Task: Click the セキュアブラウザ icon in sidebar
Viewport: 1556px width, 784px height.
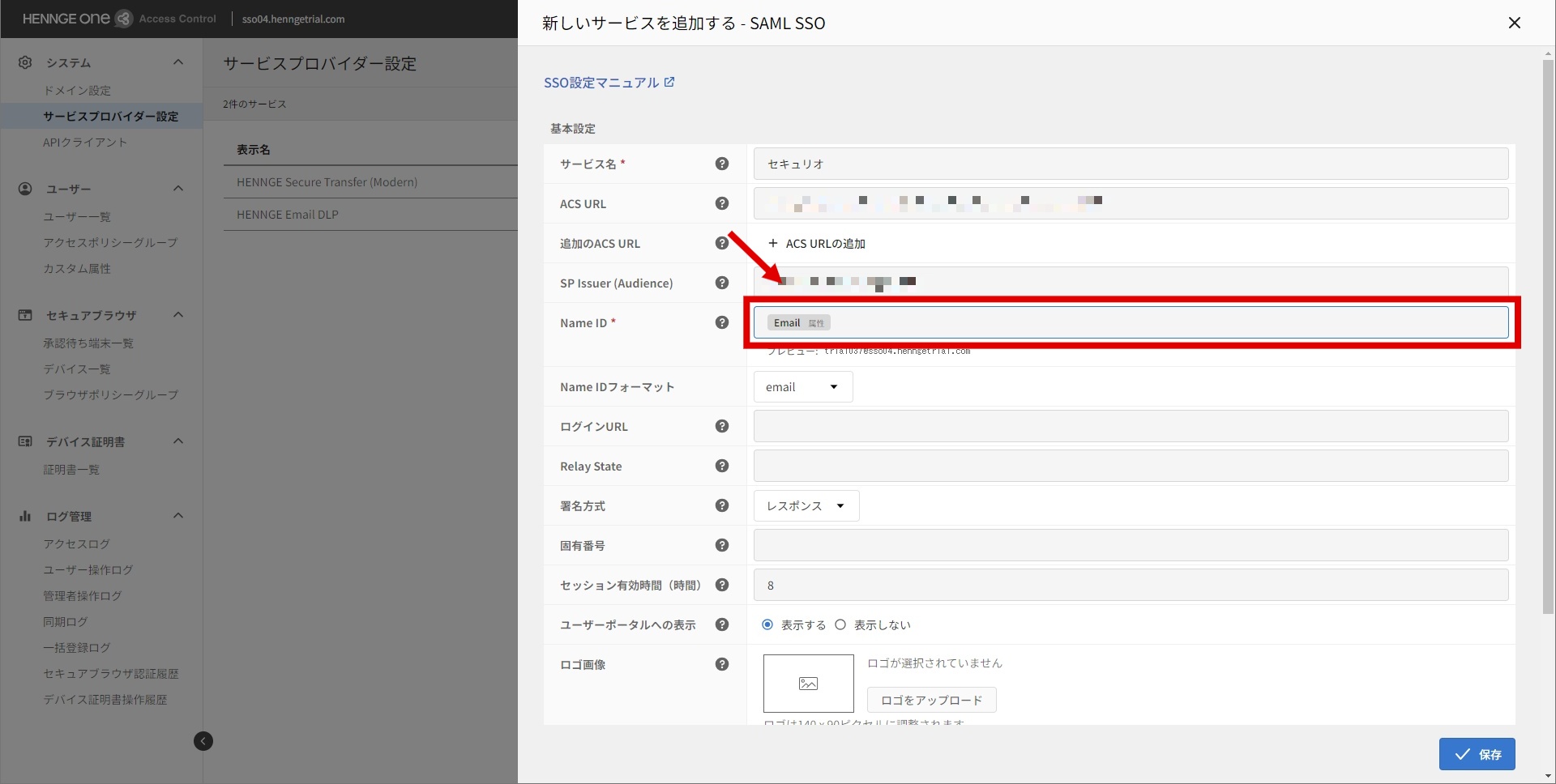Action: click(x=25, y=315)
